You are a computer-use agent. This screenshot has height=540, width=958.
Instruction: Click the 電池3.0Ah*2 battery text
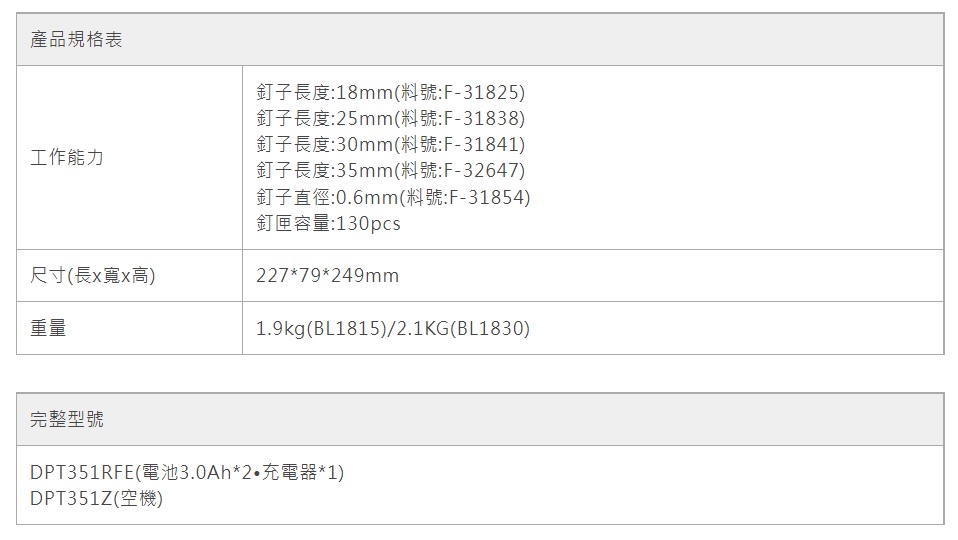point(190,472)
